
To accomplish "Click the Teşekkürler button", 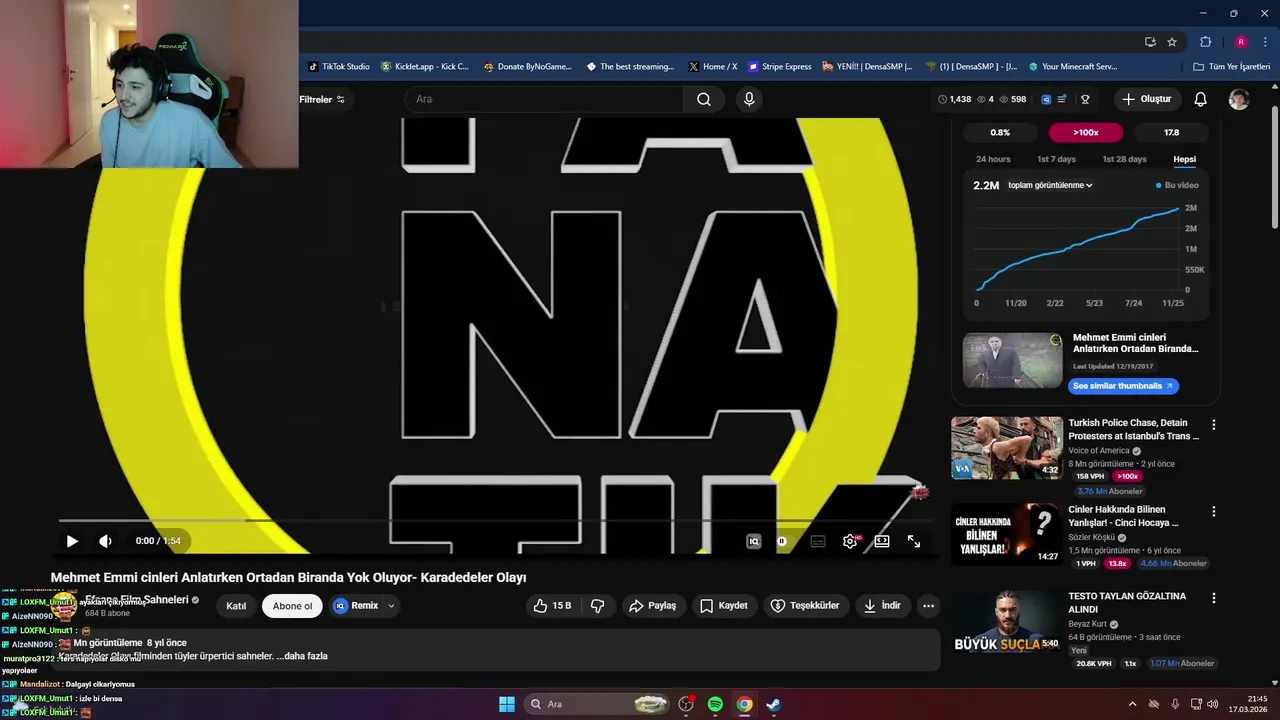I will (805, 606).
